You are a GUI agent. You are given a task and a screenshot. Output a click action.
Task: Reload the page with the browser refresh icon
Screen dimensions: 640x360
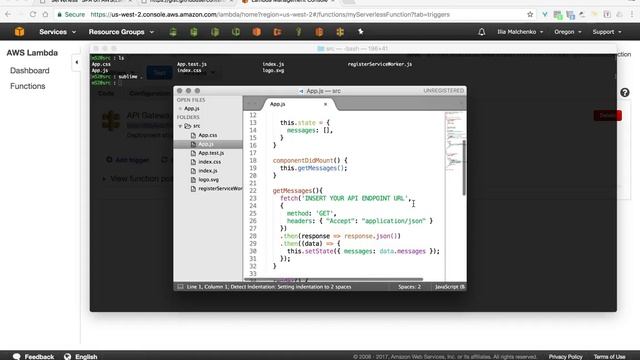coord(33,14)
